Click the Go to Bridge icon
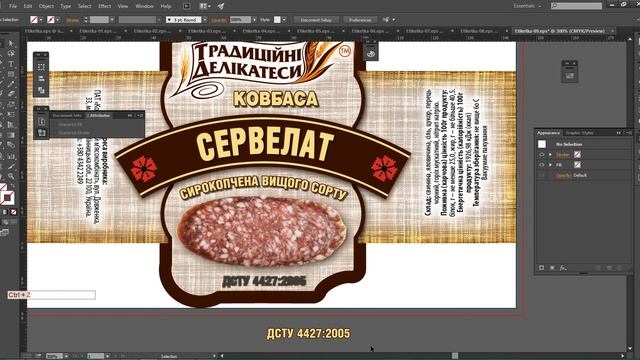640x360 pixels. (187, 6)
